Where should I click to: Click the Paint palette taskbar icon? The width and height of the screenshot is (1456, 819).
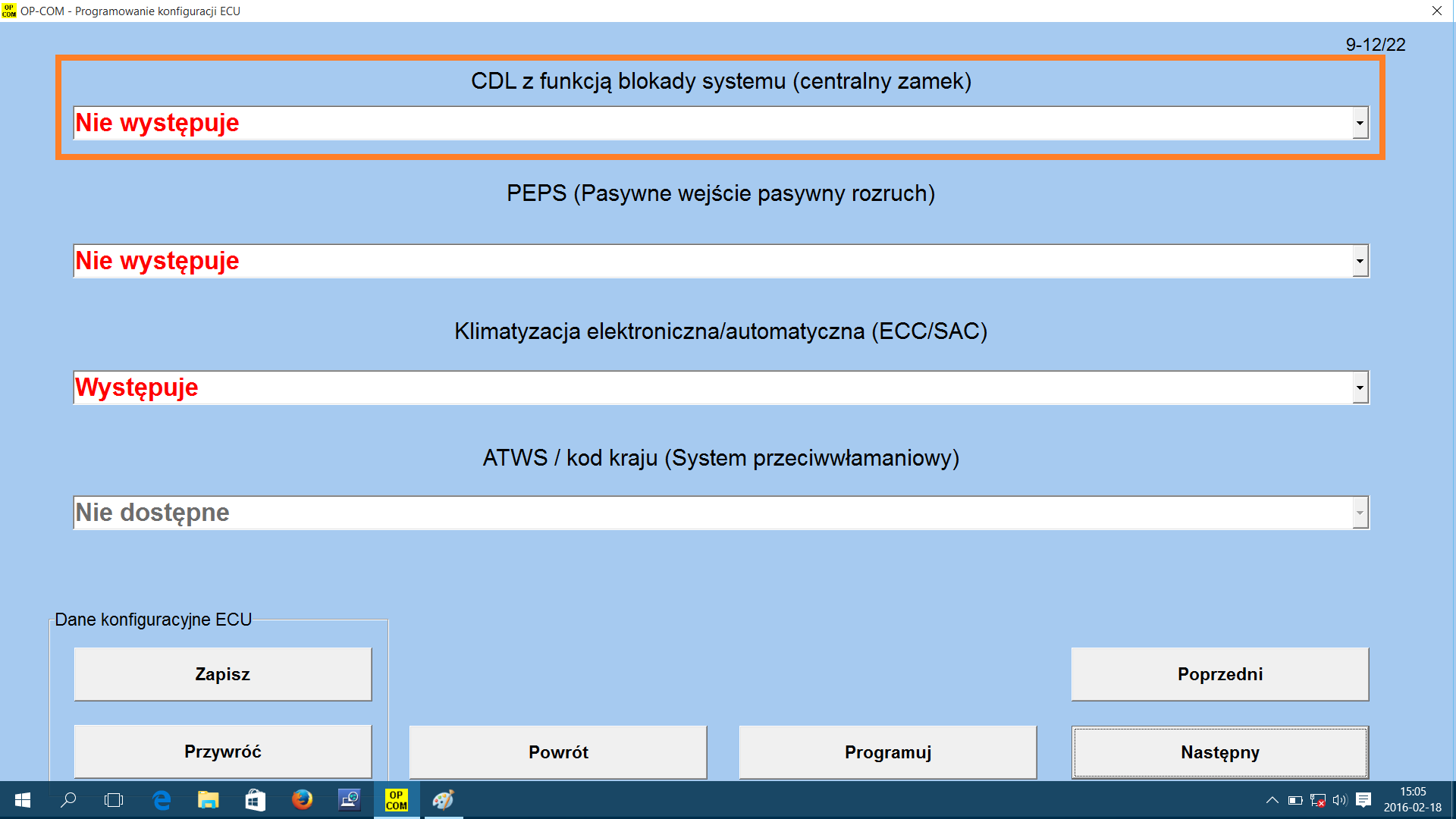click(443, 800)
